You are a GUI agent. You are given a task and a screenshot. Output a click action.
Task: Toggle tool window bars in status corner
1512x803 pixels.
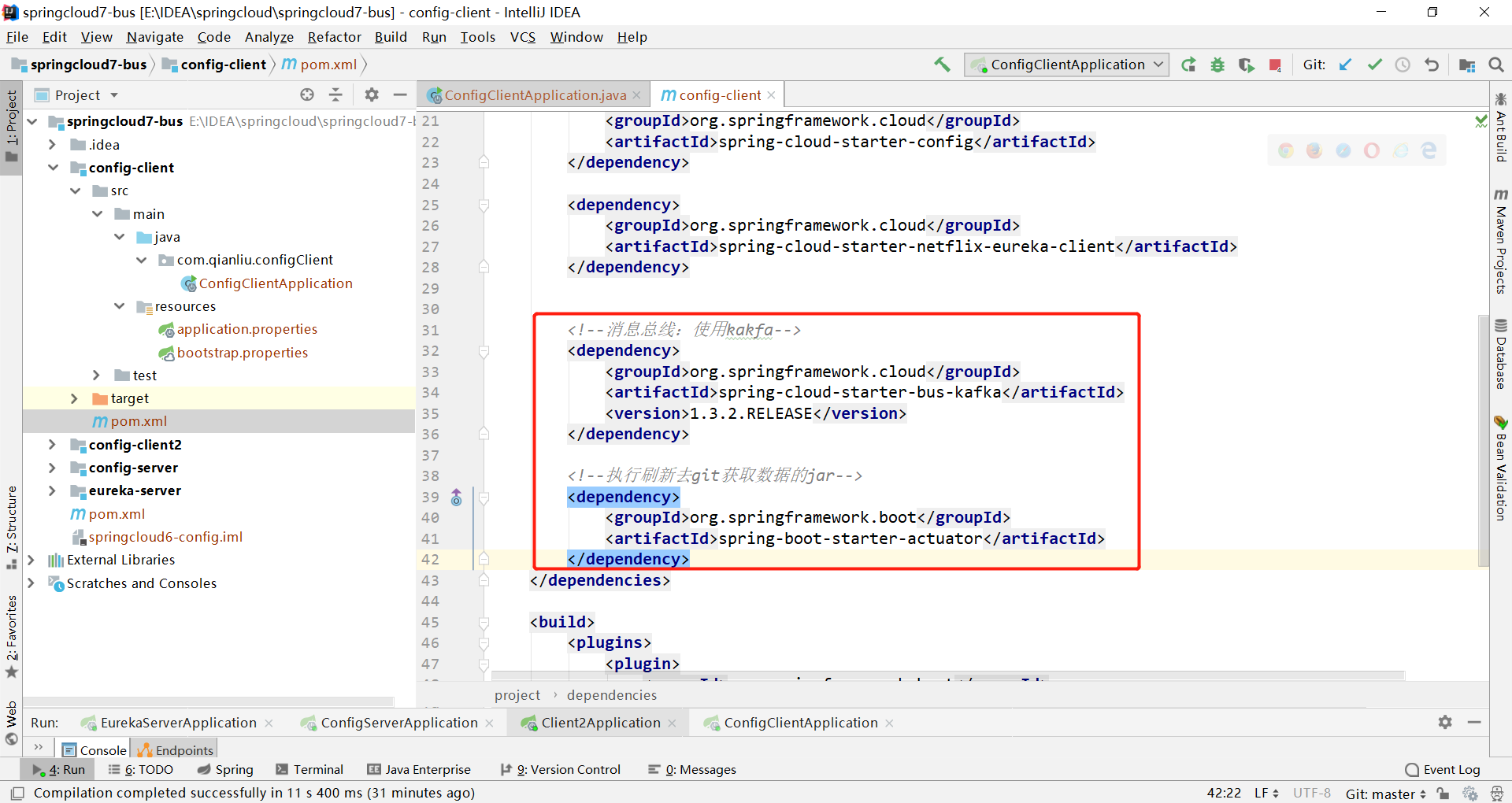pos(17,793)
